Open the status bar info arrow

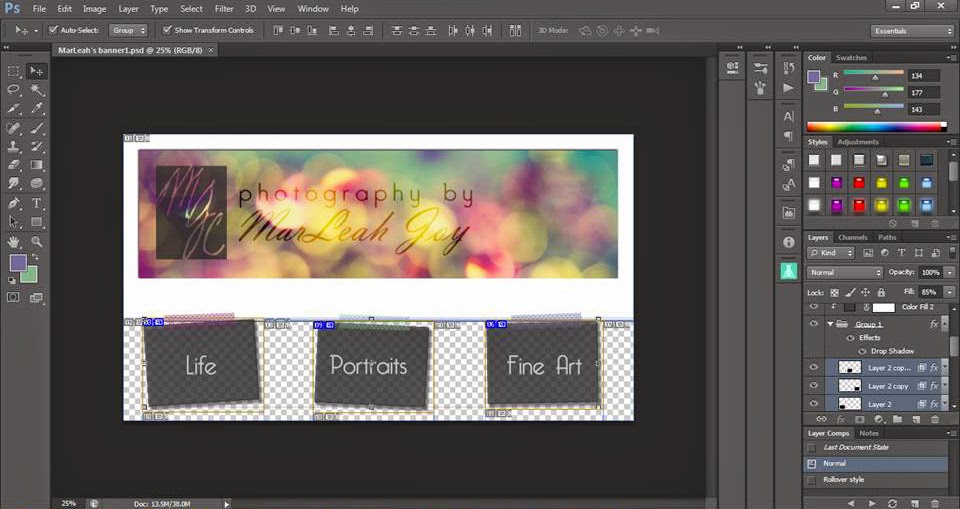tap(227, 504)
